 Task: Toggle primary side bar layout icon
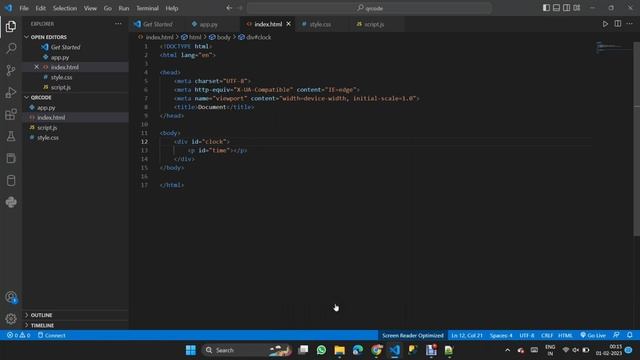tap(546, 8)
